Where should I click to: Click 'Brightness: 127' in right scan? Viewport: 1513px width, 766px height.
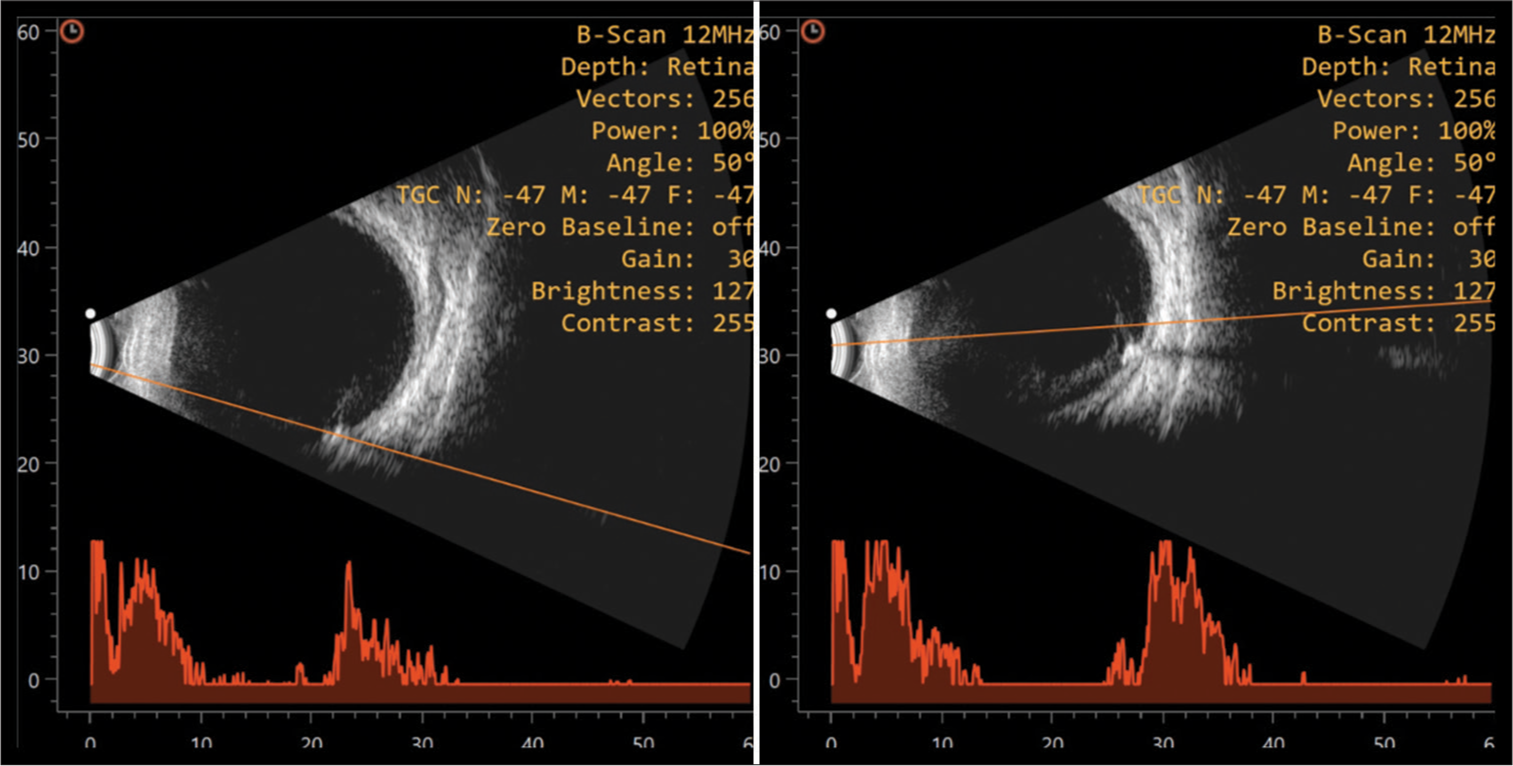pos(1383,291)
